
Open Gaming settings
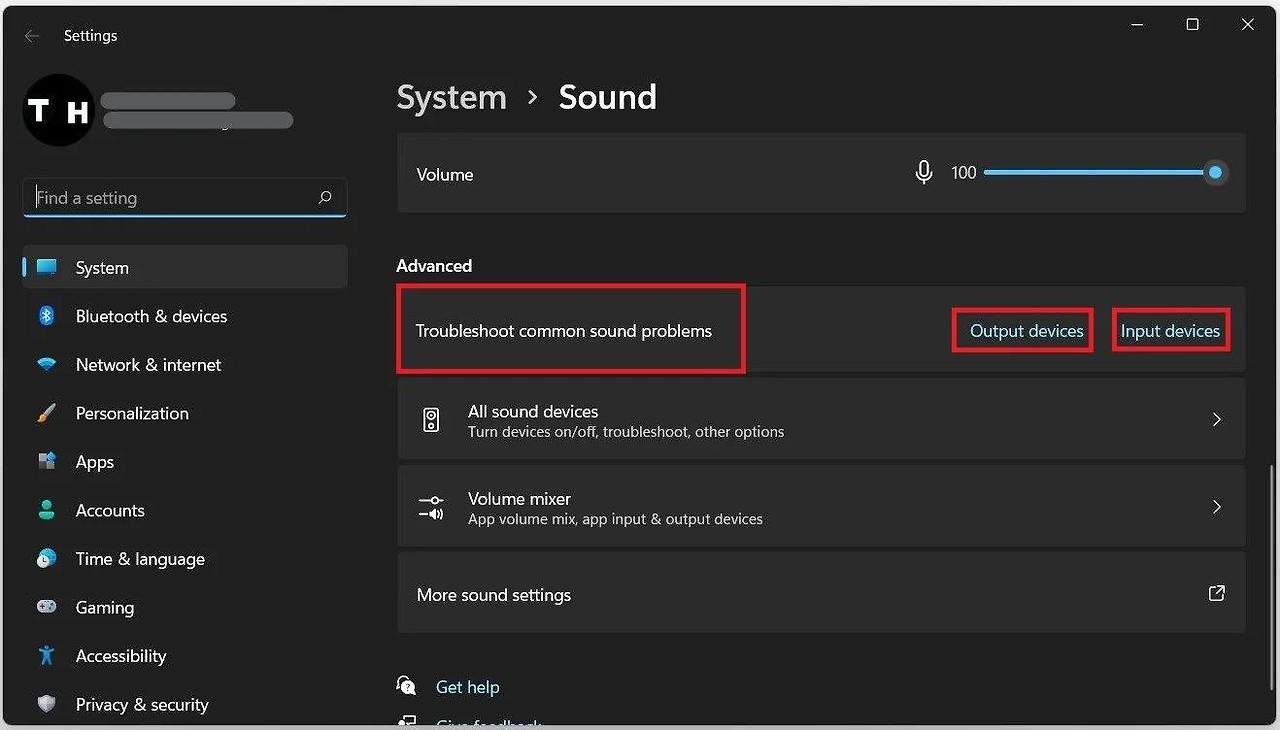[x=185, y=607]
